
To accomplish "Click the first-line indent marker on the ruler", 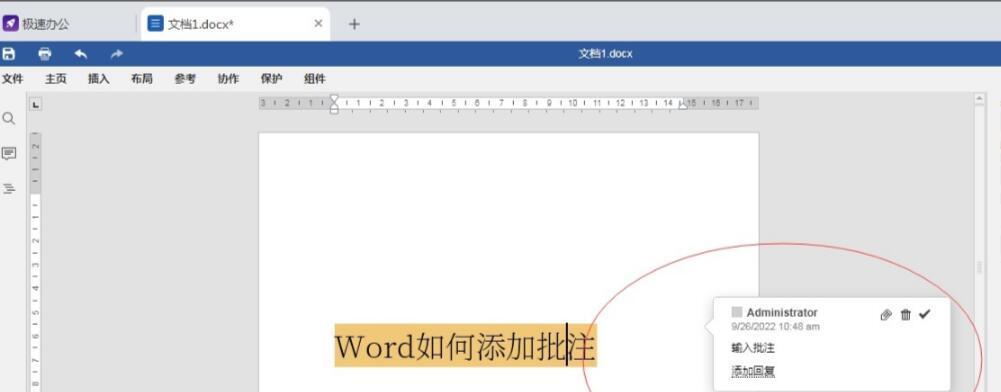I will coord(333,98).
